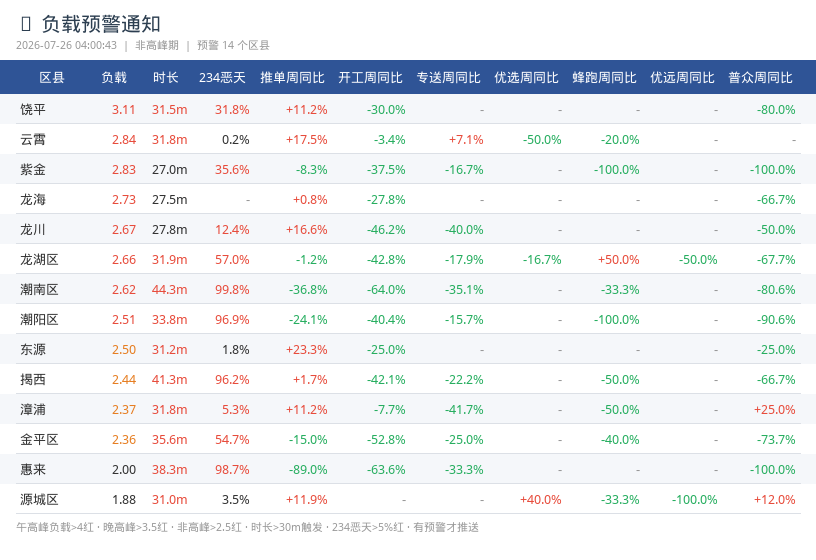The width and height of the screenshot is (816, 560).
Task: Click 潮南区 开工周同比 value -64.0%
Action: [x=386, y=290]
